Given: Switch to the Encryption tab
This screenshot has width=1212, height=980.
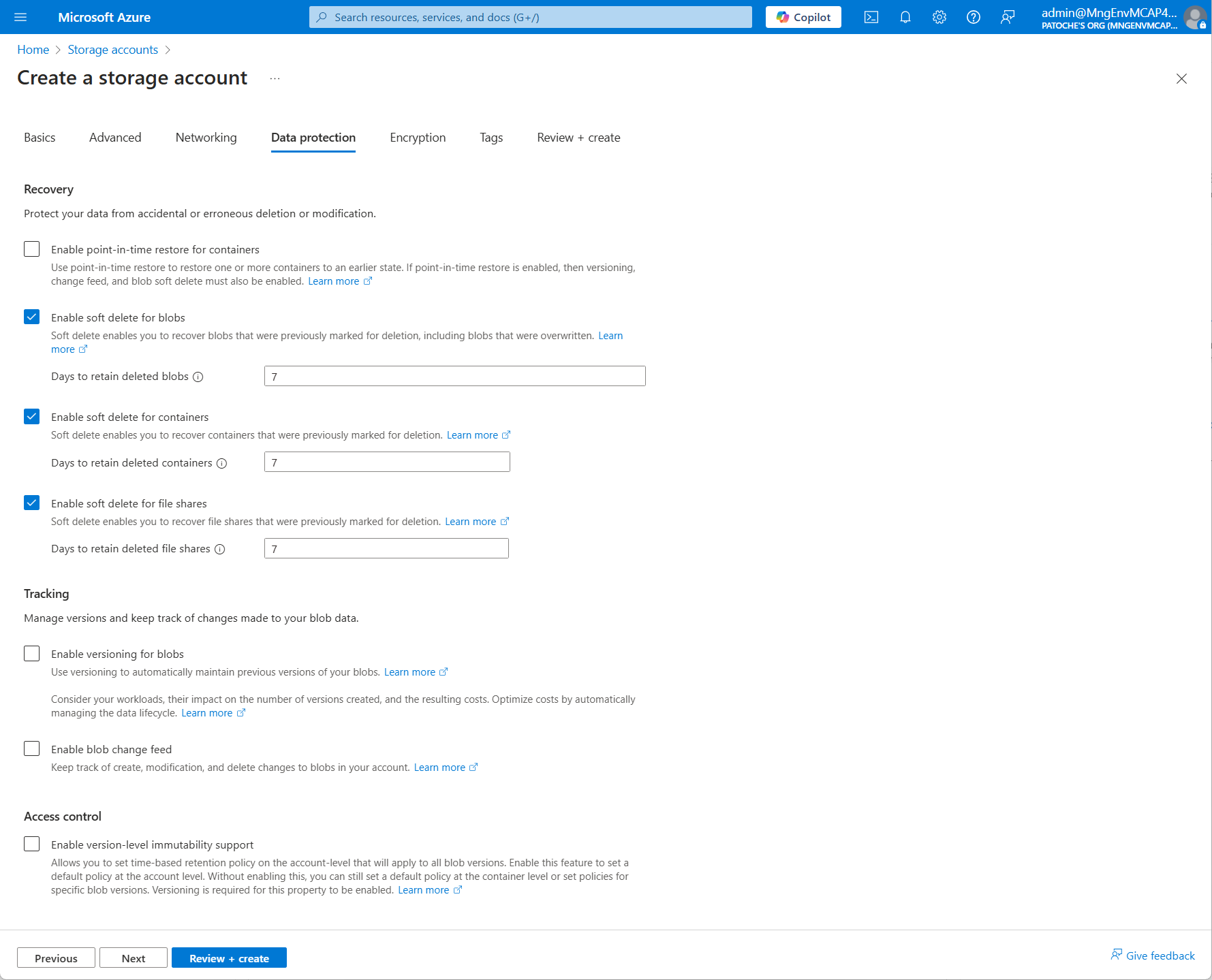Looking at the screenshot, I should tap(417, 138).
